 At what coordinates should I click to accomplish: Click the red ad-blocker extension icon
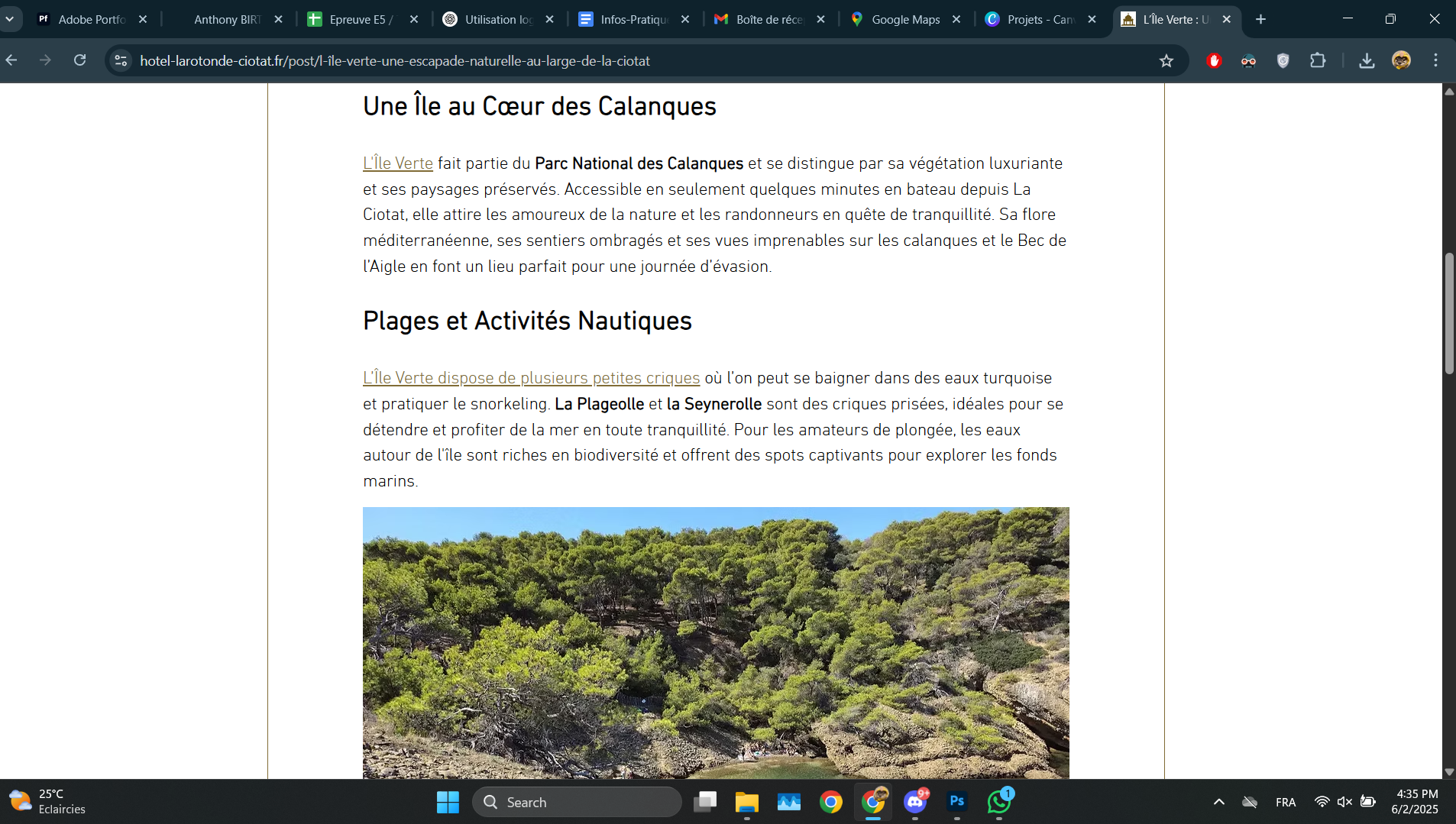[1214, 61]
